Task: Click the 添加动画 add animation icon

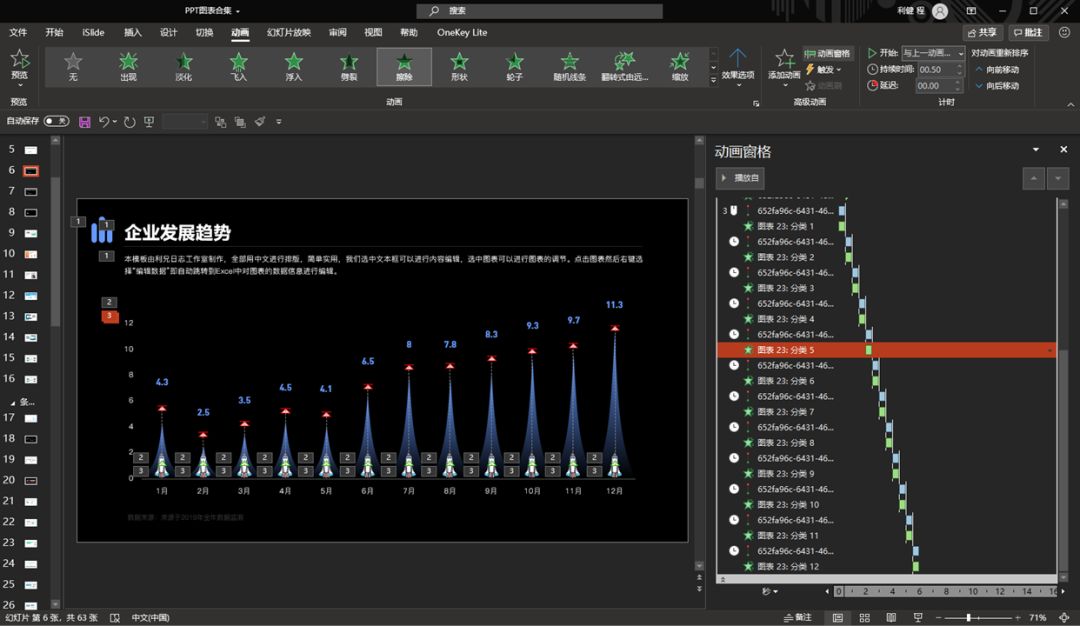Action: (784, 60)
